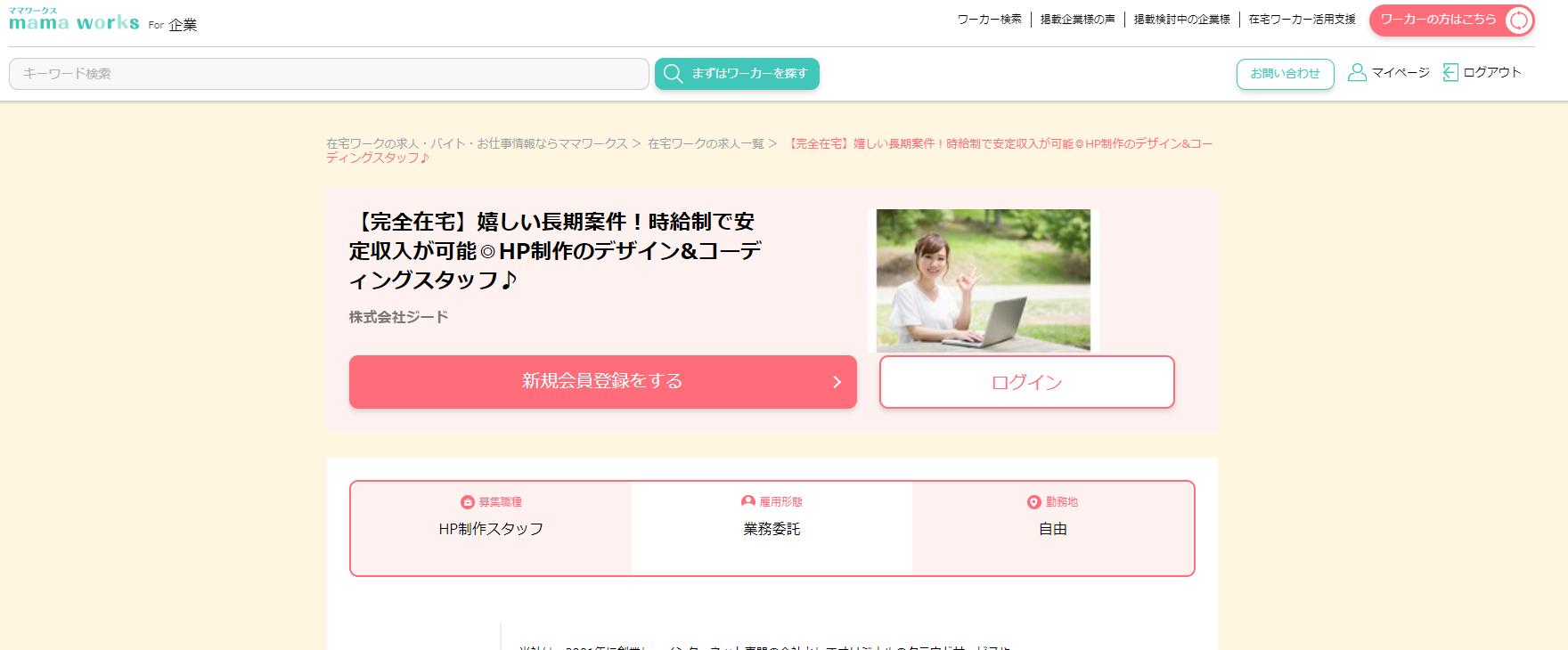The image size is (1568, 650).
Task: Follow the 在宅ワークの求人一覧 breadcrumb link
Action: click(x=706, y=143)
